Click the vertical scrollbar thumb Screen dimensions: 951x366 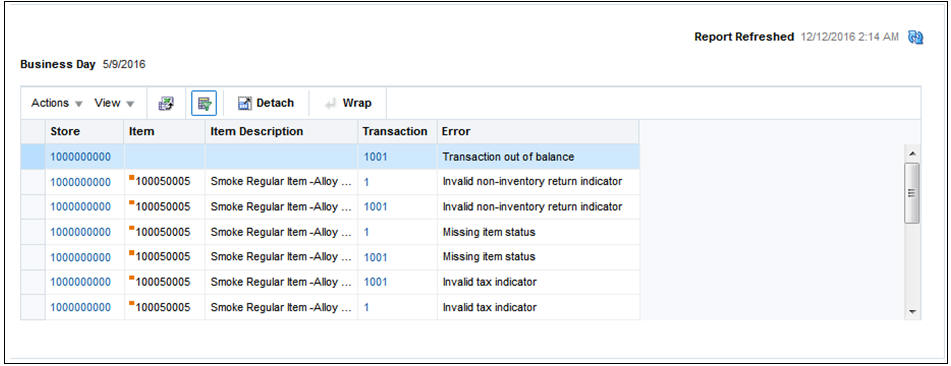click(912, 193)
